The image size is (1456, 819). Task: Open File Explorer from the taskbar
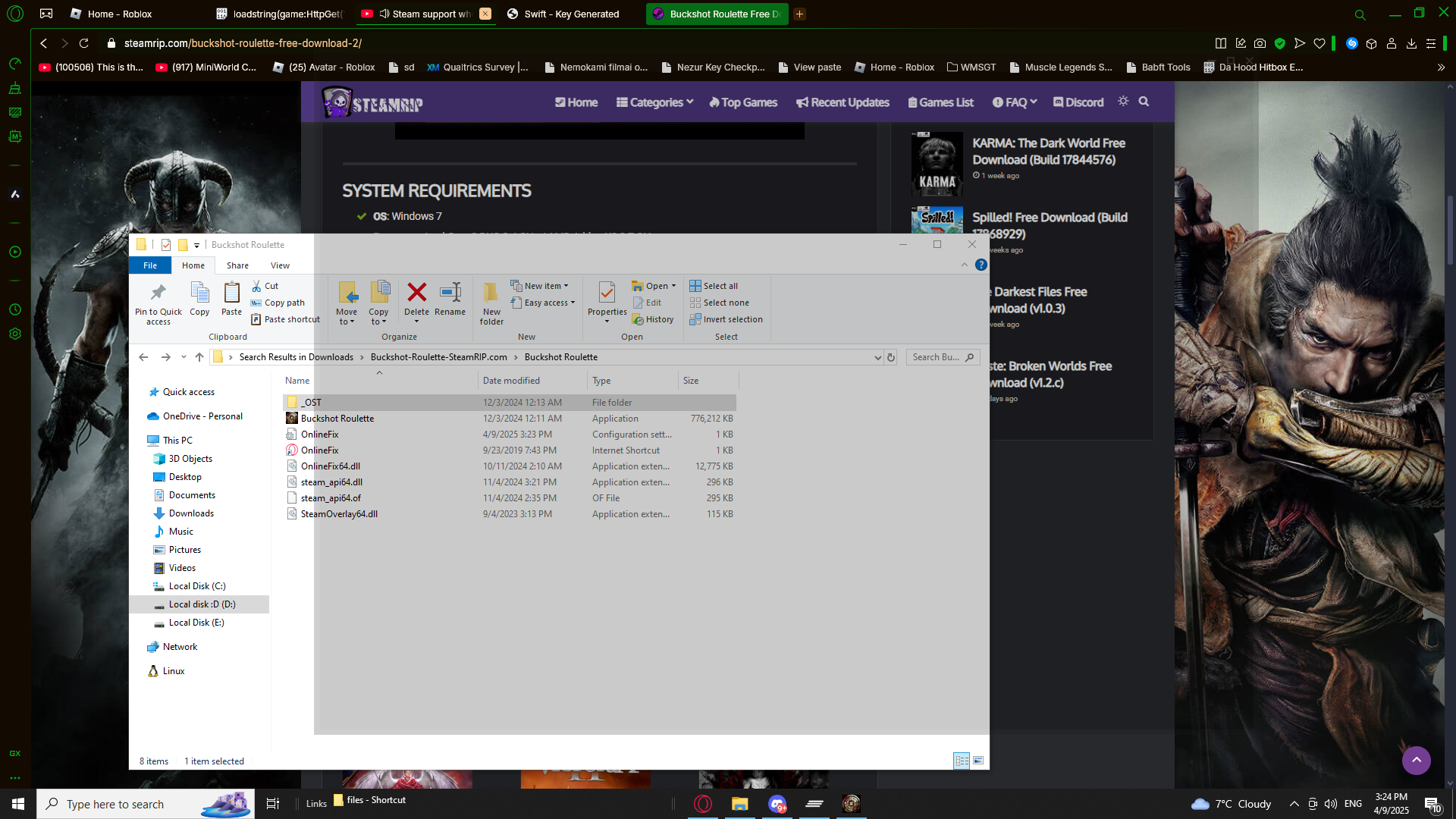[739, 804]
